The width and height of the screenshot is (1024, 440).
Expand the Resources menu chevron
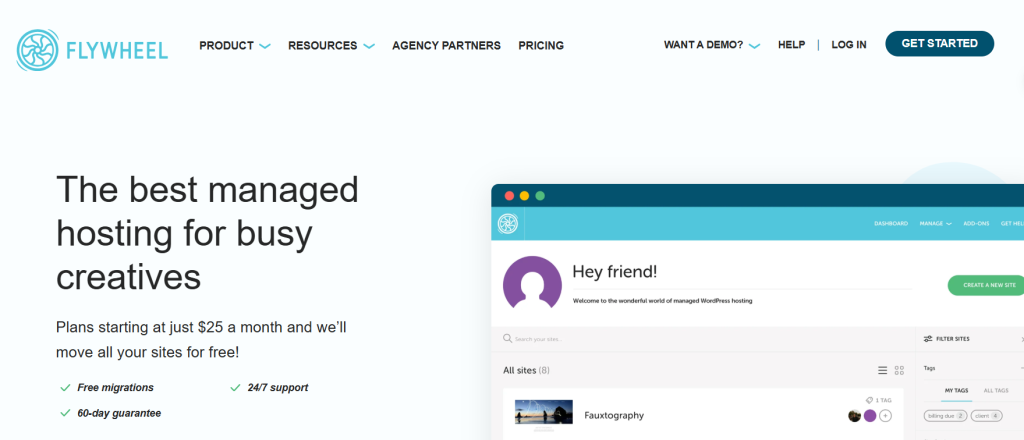click(x=369, y=46)
